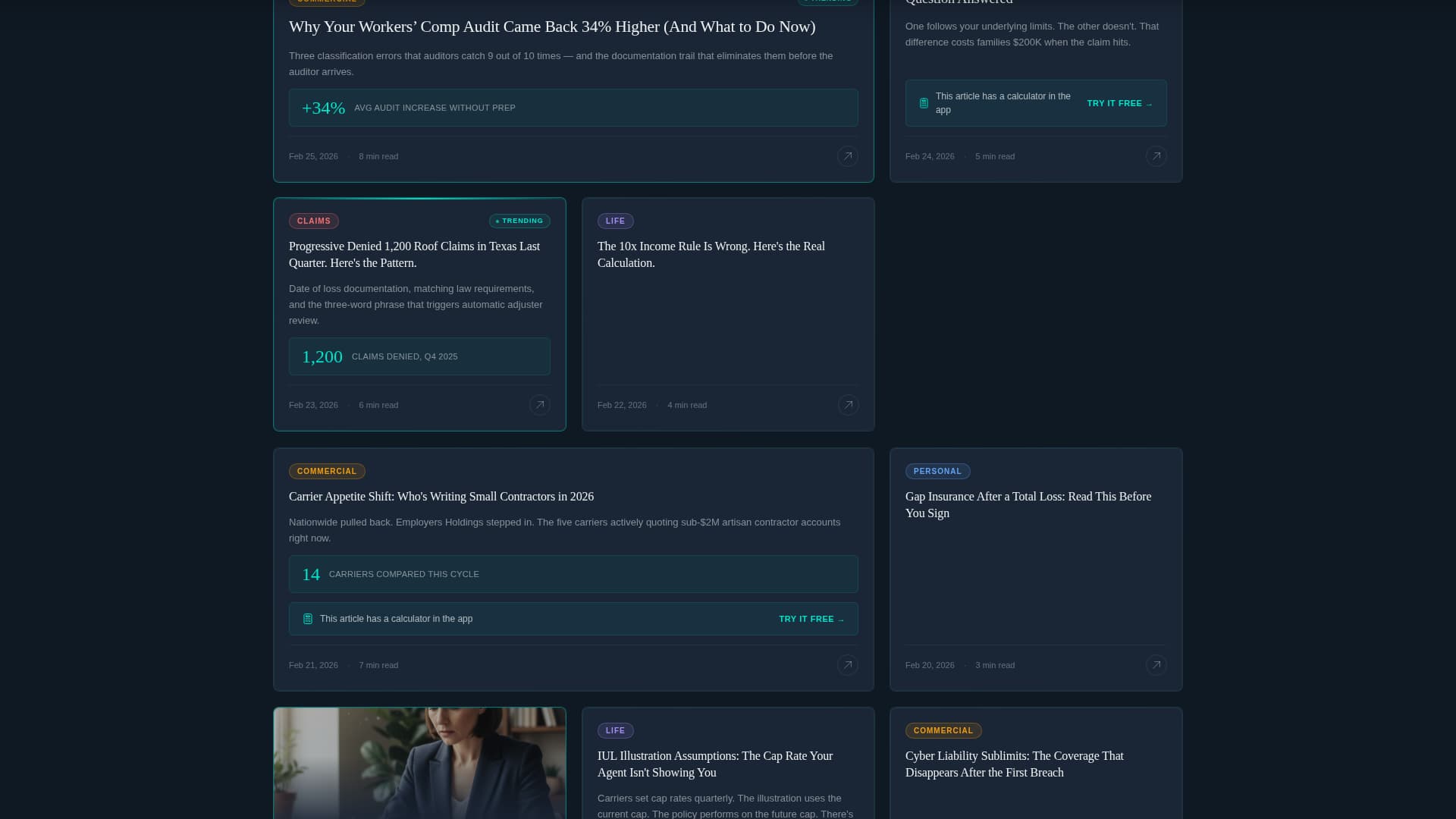Click 1,200 claims denied Q4 2025 stat
This screenshot has width=1456, height=819.
click(x=419, y=356)
